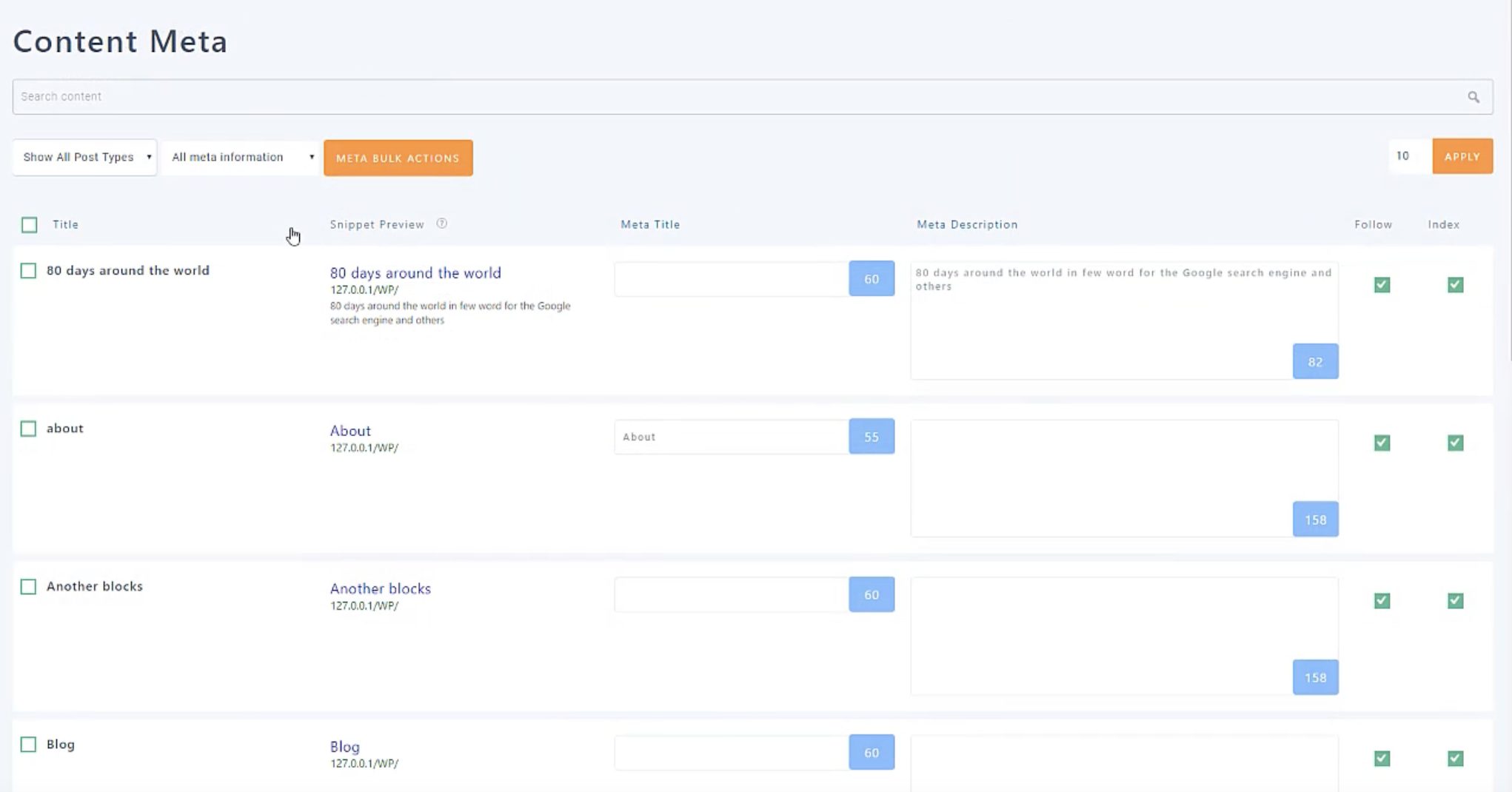This screenshot has width=1512, height=792.
Task: Disable Follow for "80 days around the world"
Action: (1382, 285)
